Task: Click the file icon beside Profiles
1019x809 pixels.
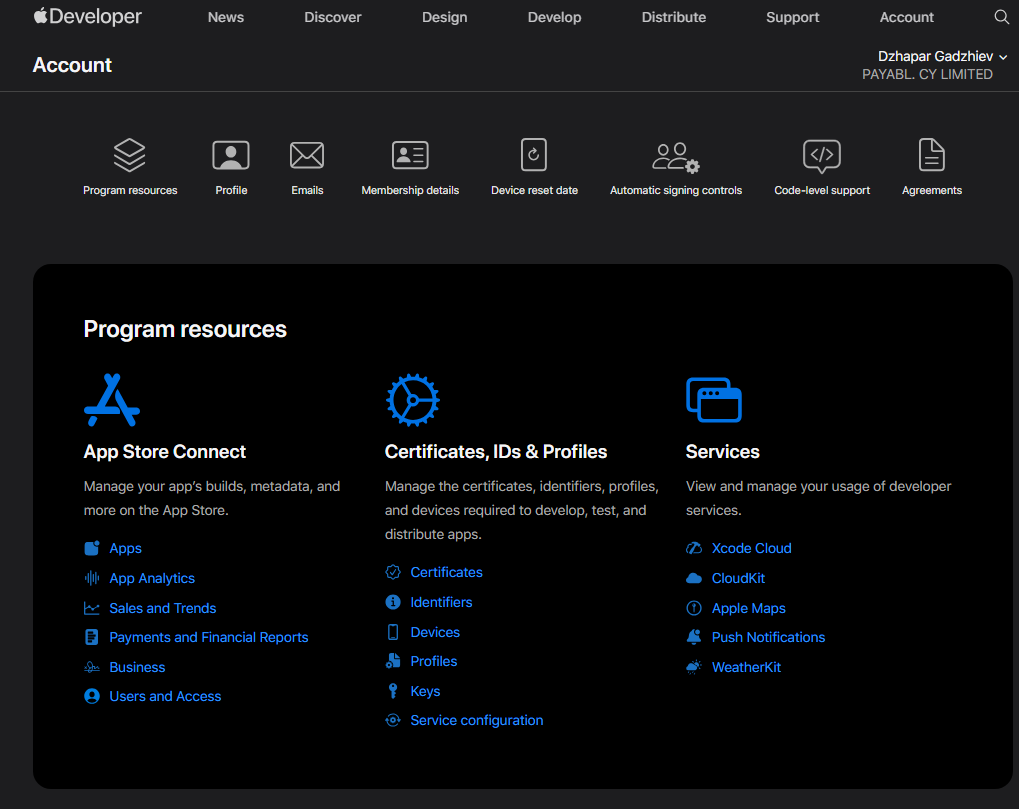Action: [393, 661]
